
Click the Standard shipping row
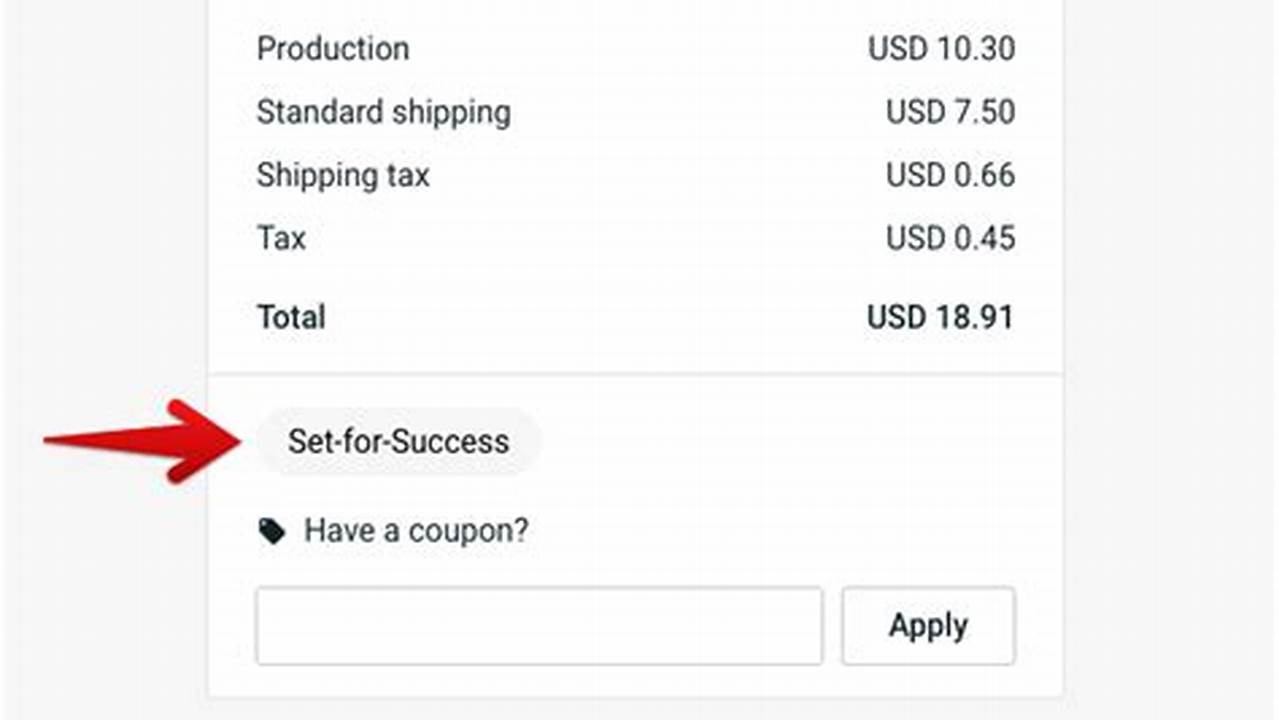384,111
